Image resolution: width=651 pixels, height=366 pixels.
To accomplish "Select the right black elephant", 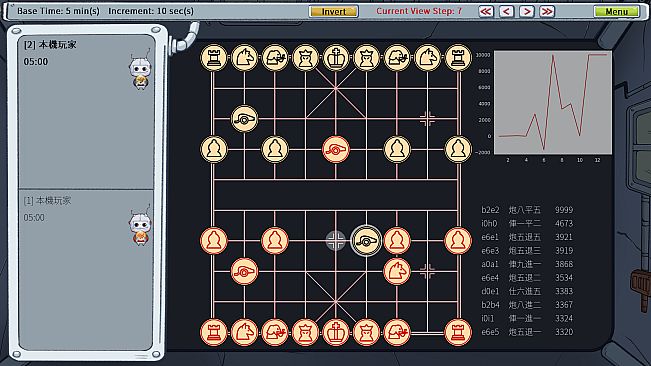I will (x=397, y=57).
